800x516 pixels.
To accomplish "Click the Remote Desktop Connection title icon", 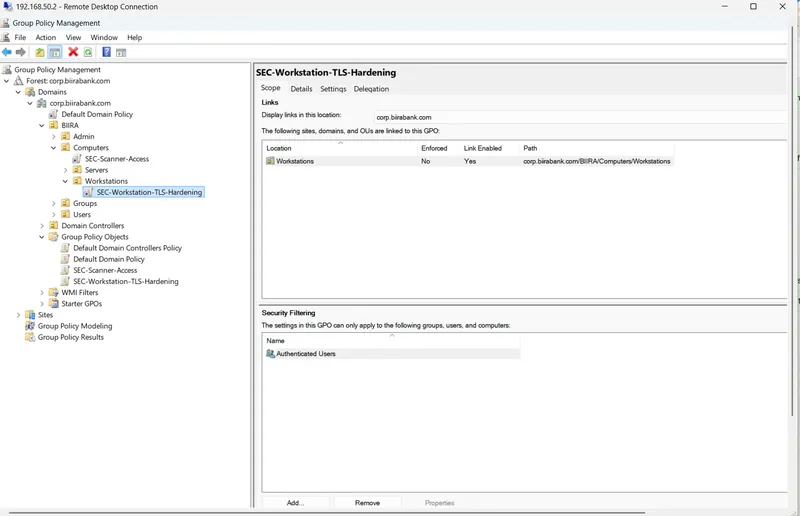I will point(8,7).
